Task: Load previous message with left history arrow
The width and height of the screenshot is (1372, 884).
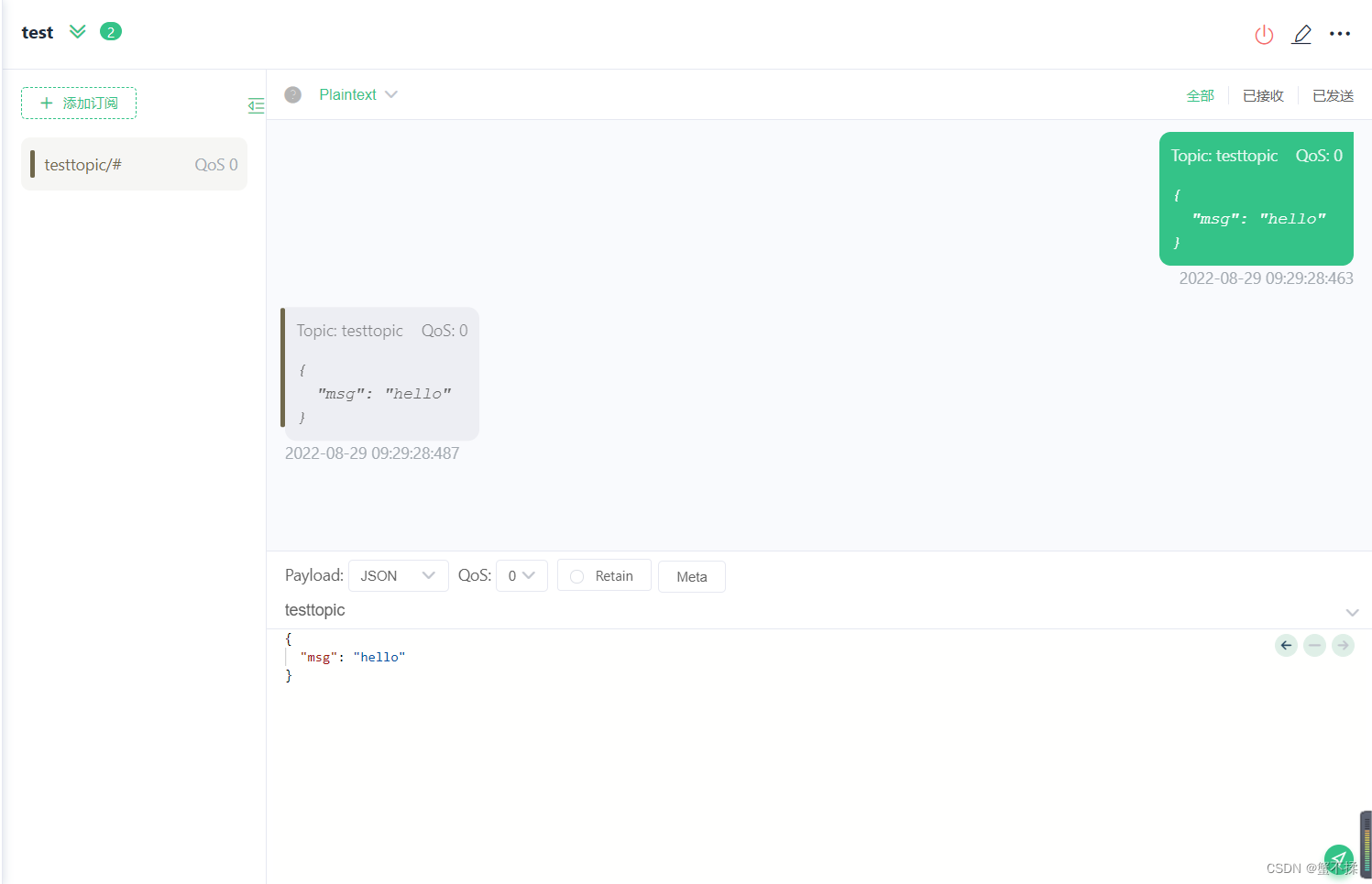Action: tap(1286, 645)
